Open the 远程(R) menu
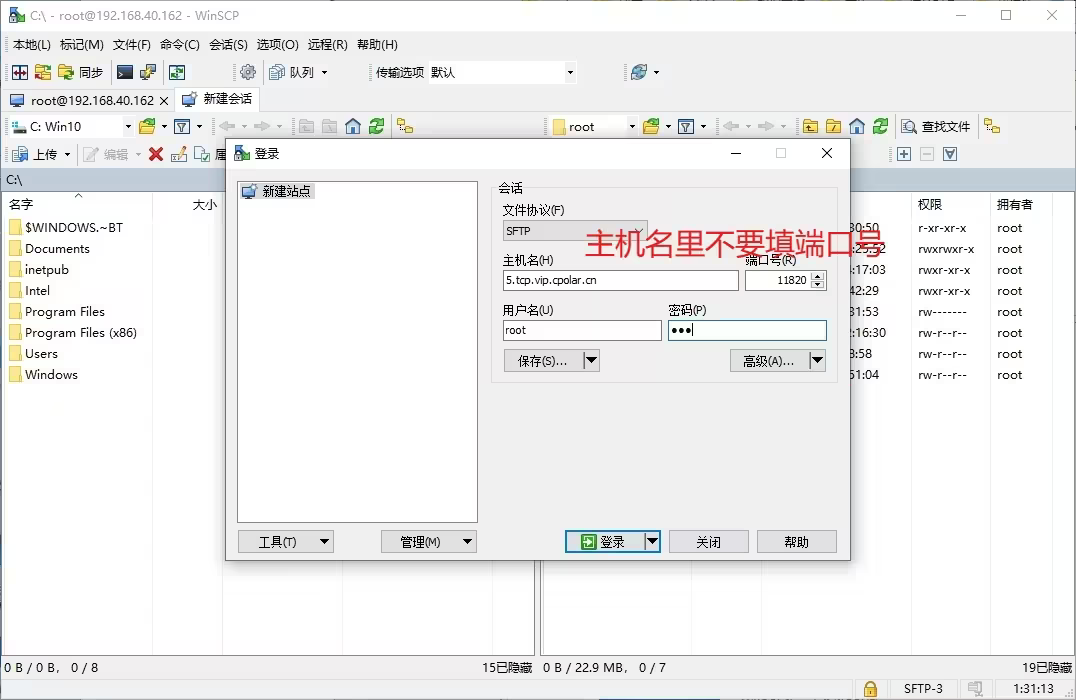 pyautogui.click(x=327, y=45)
